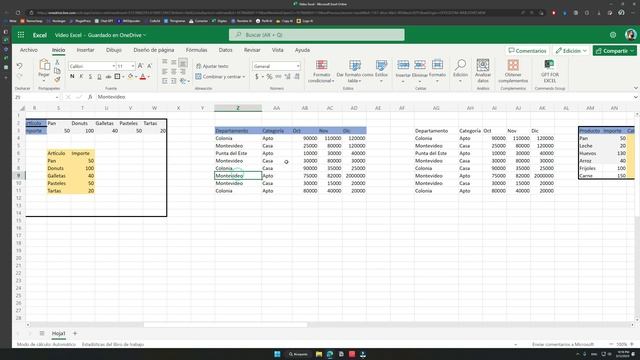Click the Pegar clipboard icon
Screen dimensions: 640x360
point(44,64)
